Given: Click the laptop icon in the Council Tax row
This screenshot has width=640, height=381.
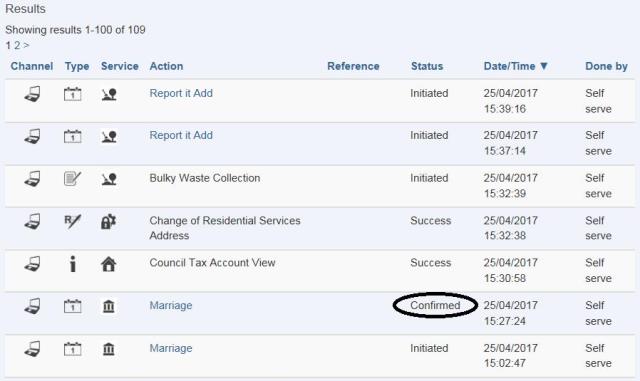Looking at the screenshot, I should (x=32, y=264).
